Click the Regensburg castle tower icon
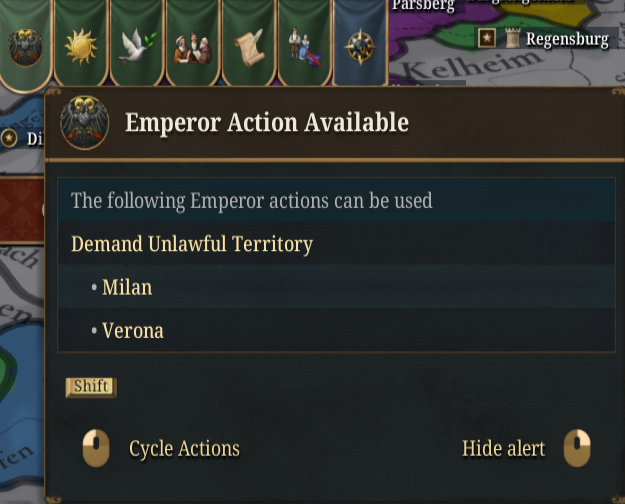This screenshot has height=504, width=625. (512, 39)
